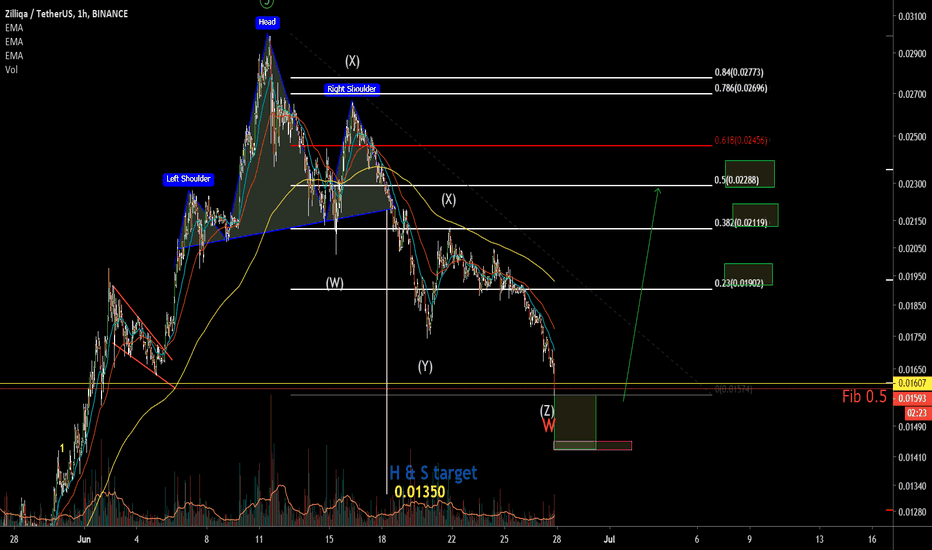Click the 18 date axis label
Screen dimensions: 932x550
(382, 539)
